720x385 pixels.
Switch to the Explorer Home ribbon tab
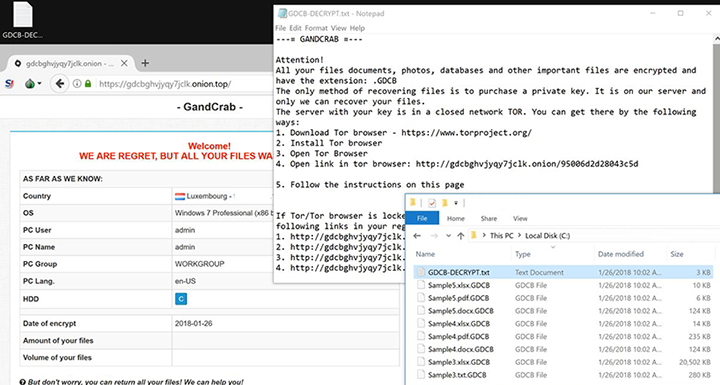coord(456,218)
